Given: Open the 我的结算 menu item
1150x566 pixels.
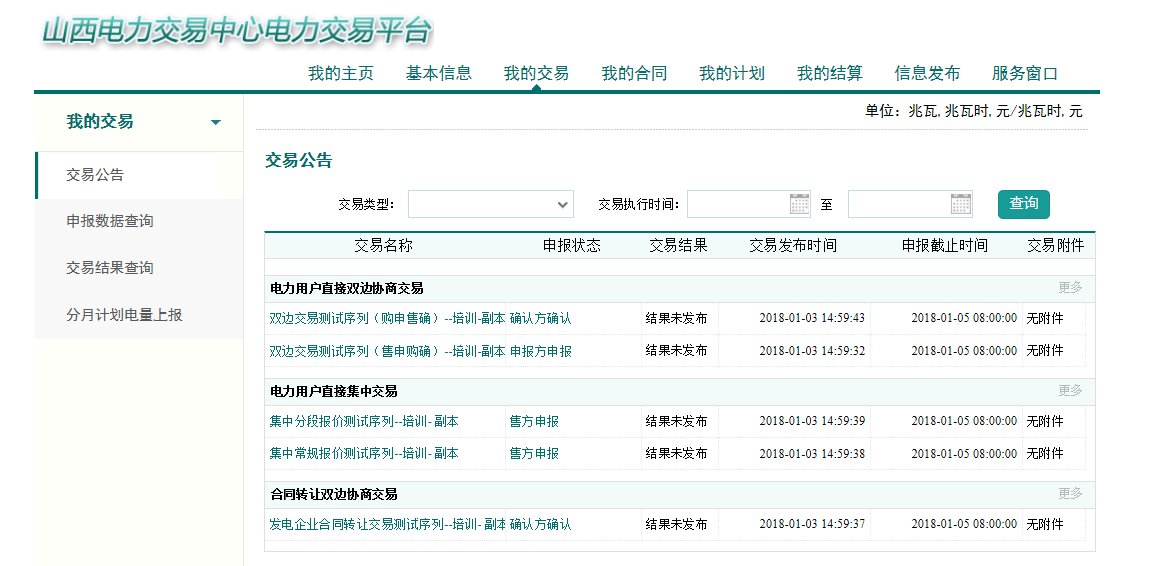Looking at the screenshot, I should click(x=829, y=73).
